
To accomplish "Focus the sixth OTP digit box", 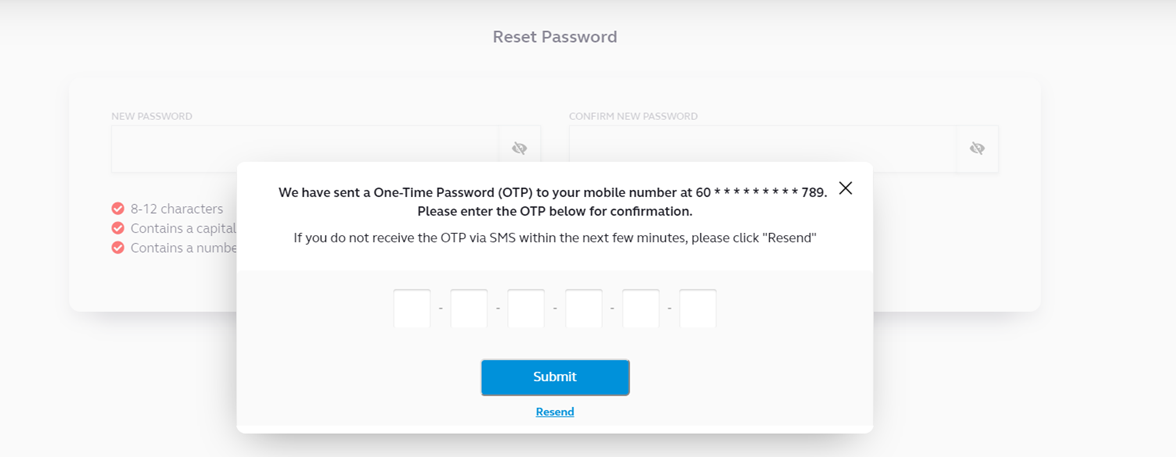I will [698, 308].
